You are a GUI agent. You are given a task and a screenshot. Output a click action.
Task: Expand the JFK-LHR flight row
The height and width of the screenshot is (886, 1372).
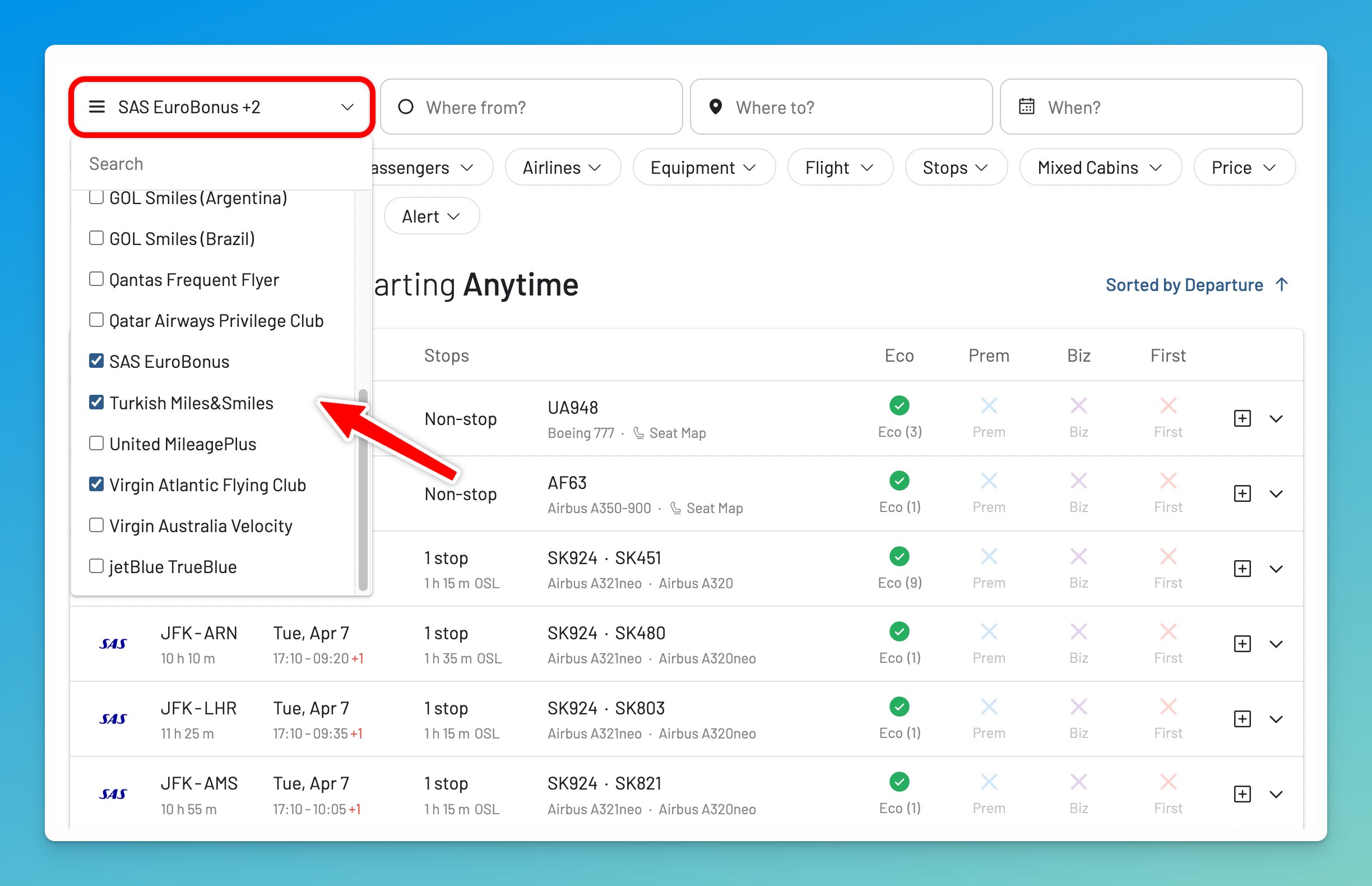(1276, 719)
